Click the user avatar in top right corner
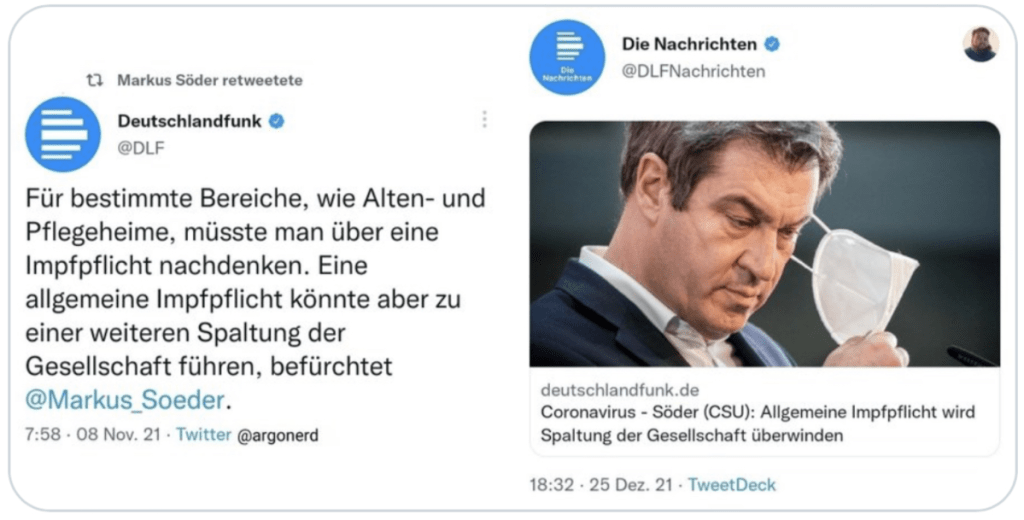 (x=981, y=44)
